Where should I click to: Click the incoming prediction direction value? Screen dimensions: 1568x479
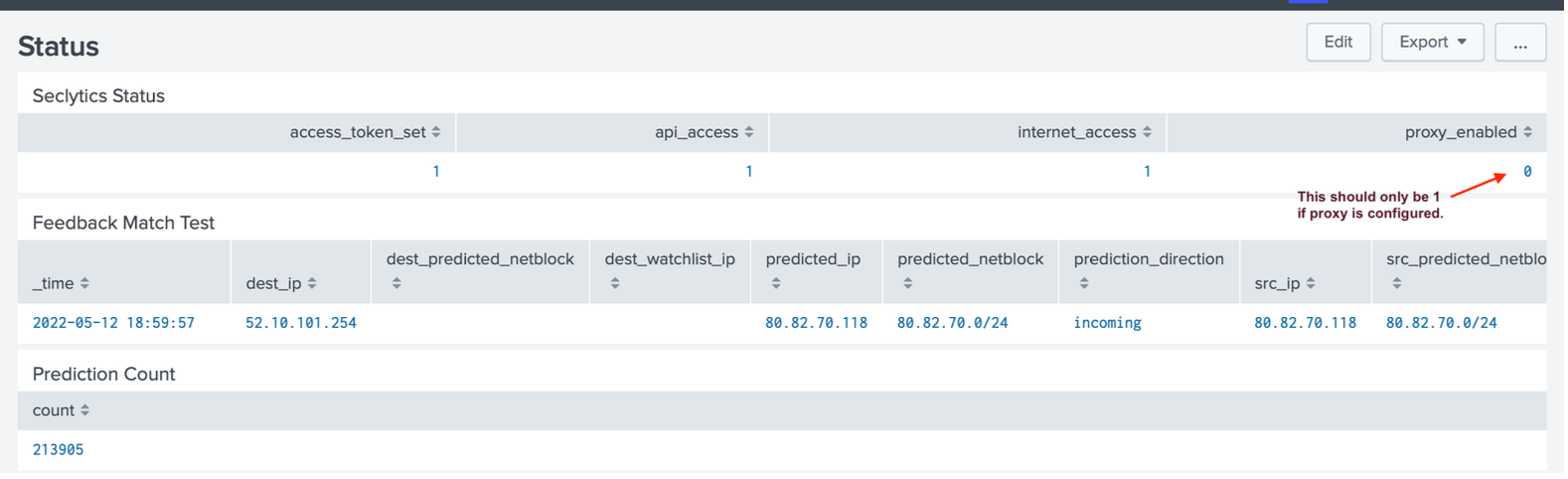coord(1107,323)
